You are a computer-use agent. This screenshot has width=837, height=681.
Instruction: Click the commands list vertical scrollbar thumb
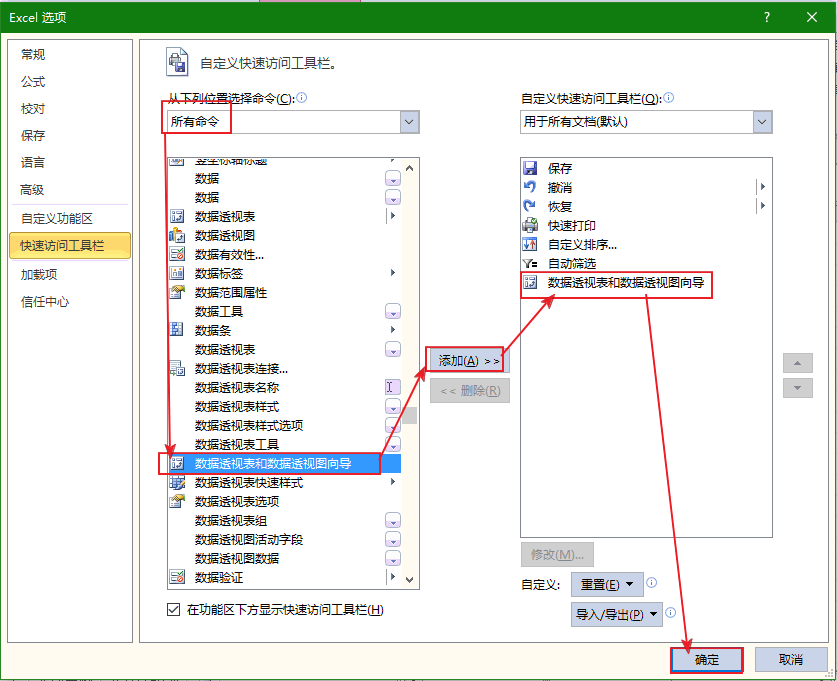(x=410, y=414)
